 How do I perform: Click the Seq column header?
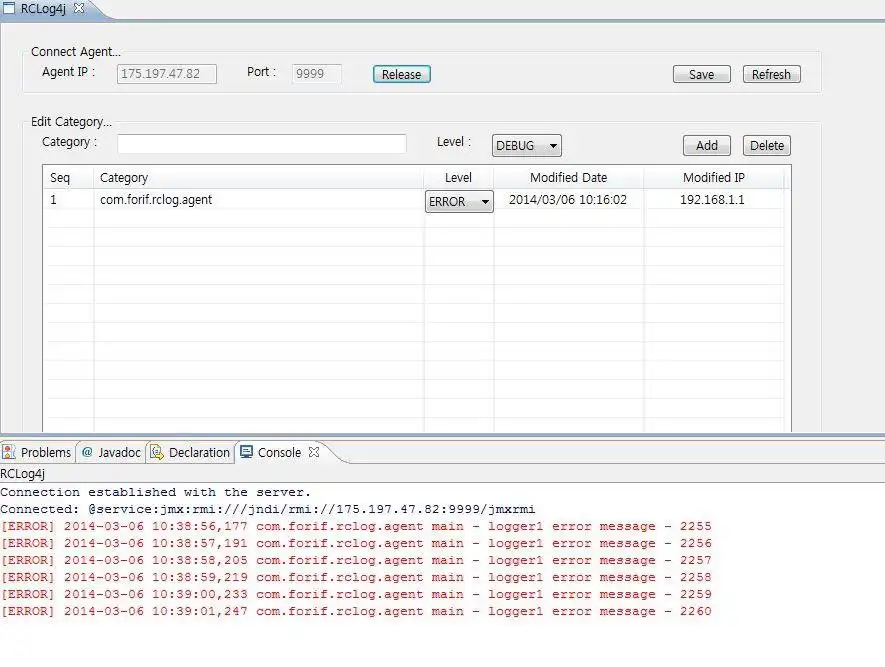[68, 178]
